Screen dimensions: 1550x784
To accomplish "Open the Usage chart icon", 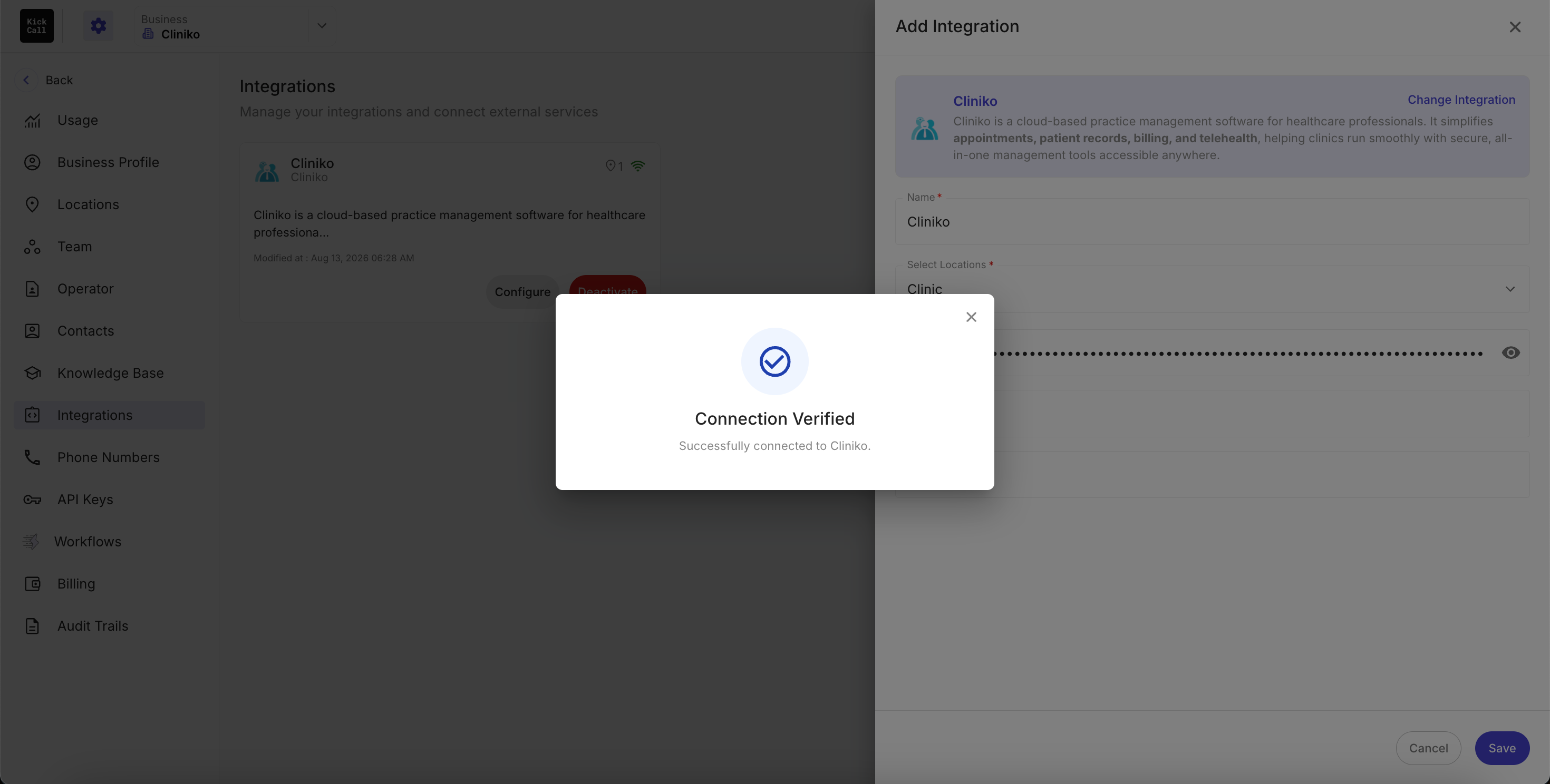I will pyautogui.click(x=33, y=120).
